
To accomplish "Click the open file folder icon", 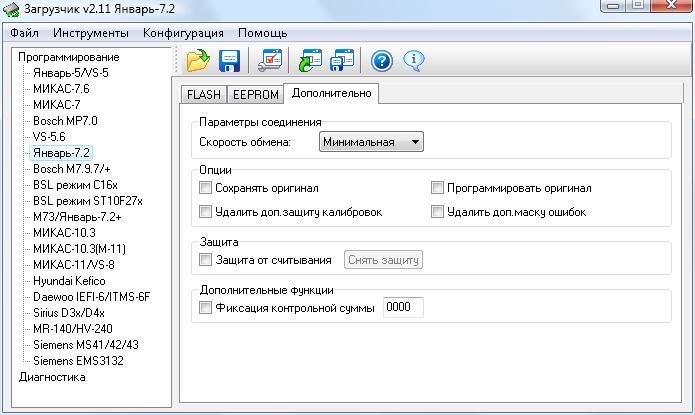I will [198, 60].
